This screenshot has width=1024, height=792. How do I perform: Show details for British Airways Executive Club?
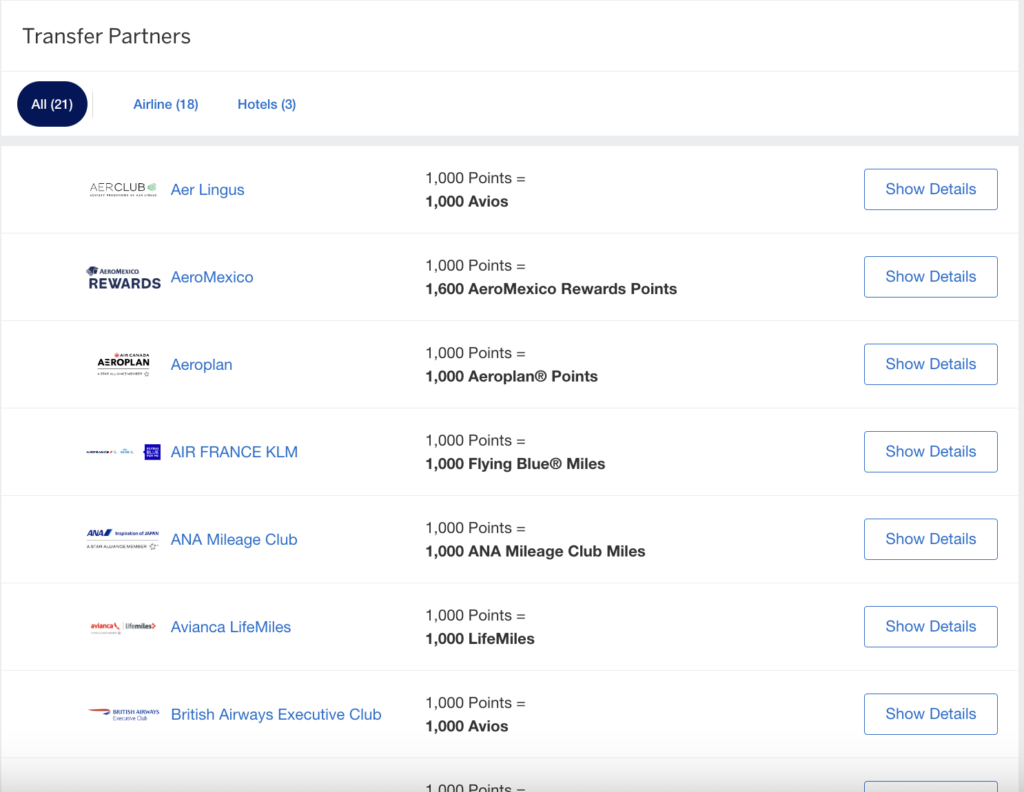(930, 714)
